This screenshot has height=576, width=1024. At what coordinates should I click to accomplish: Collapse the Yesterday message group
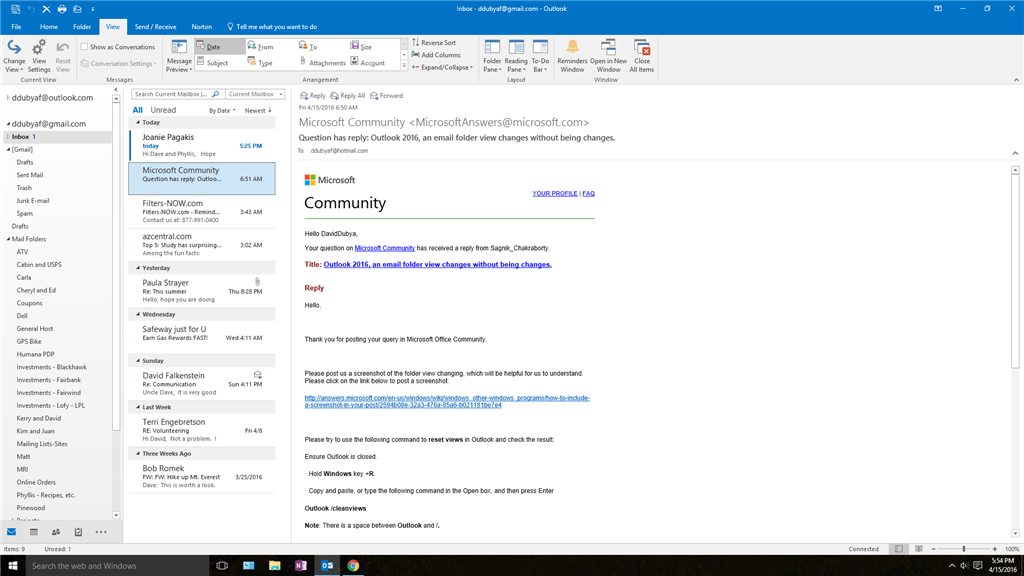(138, 268)
